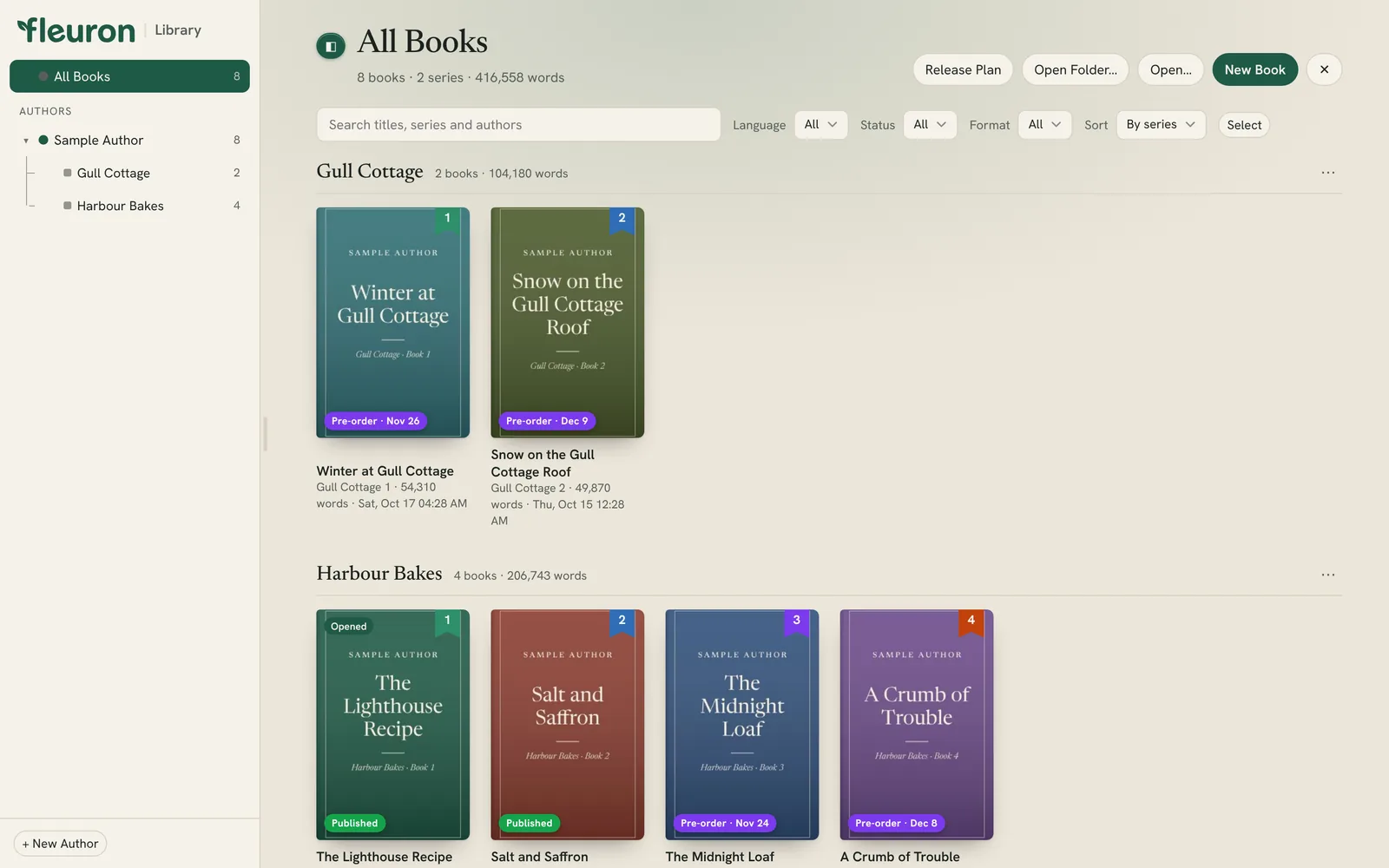The image size is (1389, 868).
Task: Toggle Select mode for books
Action: coord(1244,125)
